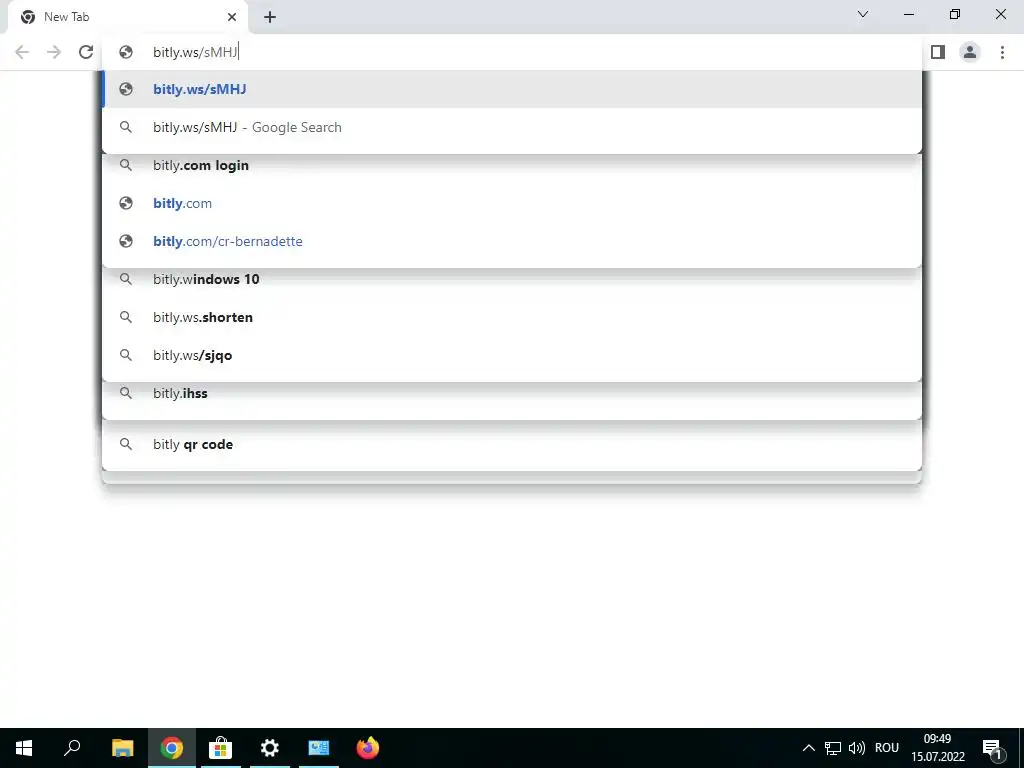This screenshot has width=1024, height=768.
Task: Click the globe icon beside bitly.com/cr-bernadette
Action: click(126, 241)
